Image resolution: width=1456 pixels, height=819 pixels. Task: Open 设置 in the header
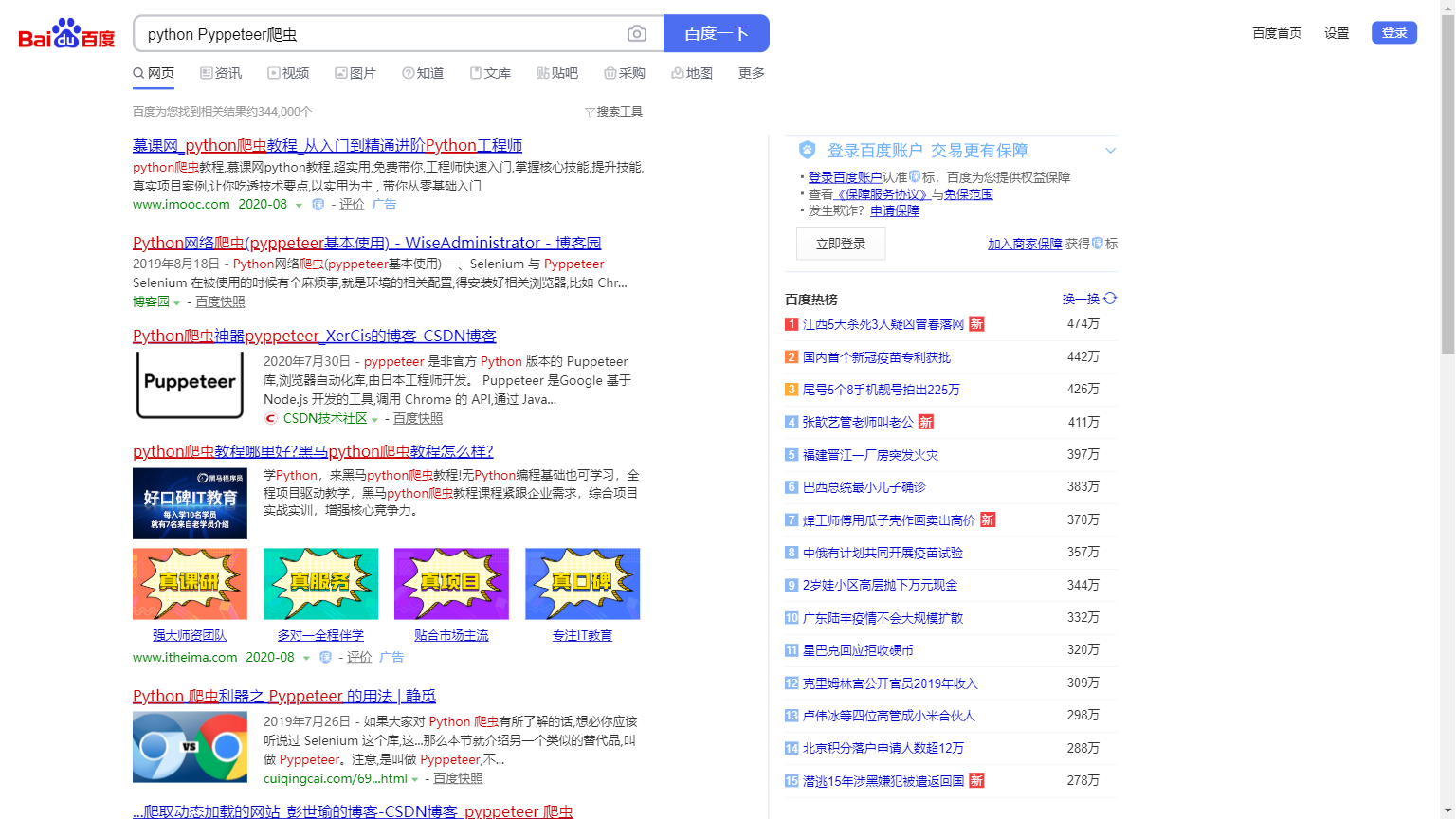(x=1337, y=33)
